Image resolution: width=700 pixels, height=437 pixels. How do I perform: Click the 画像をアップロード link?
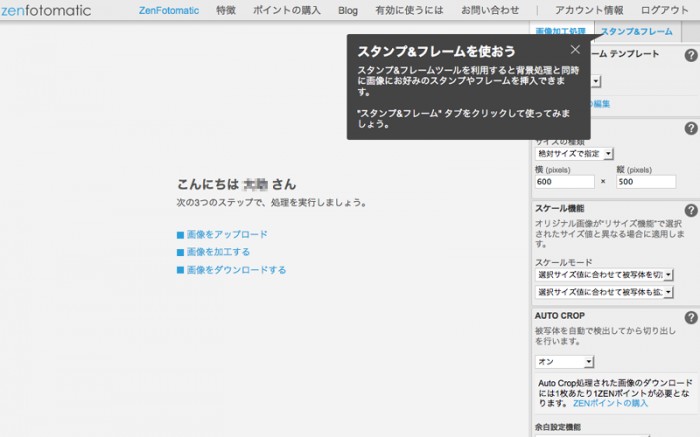coord(227,234)
